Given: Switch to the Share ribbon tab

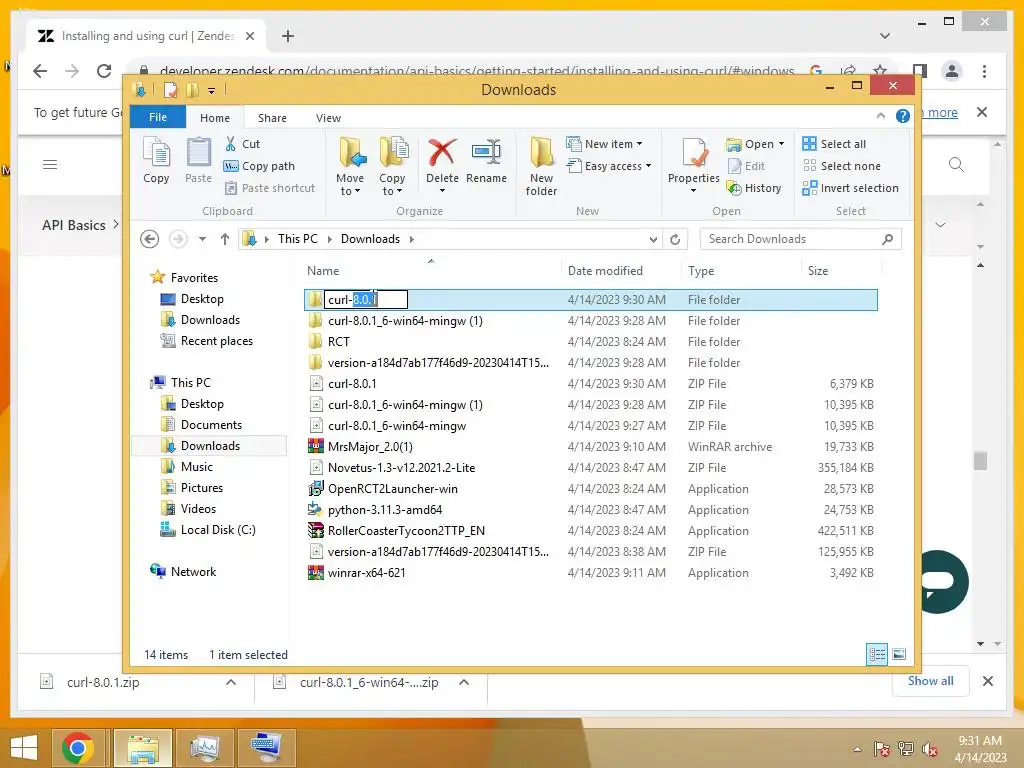Looking at the screenshot, I should [x=272, y=118].
